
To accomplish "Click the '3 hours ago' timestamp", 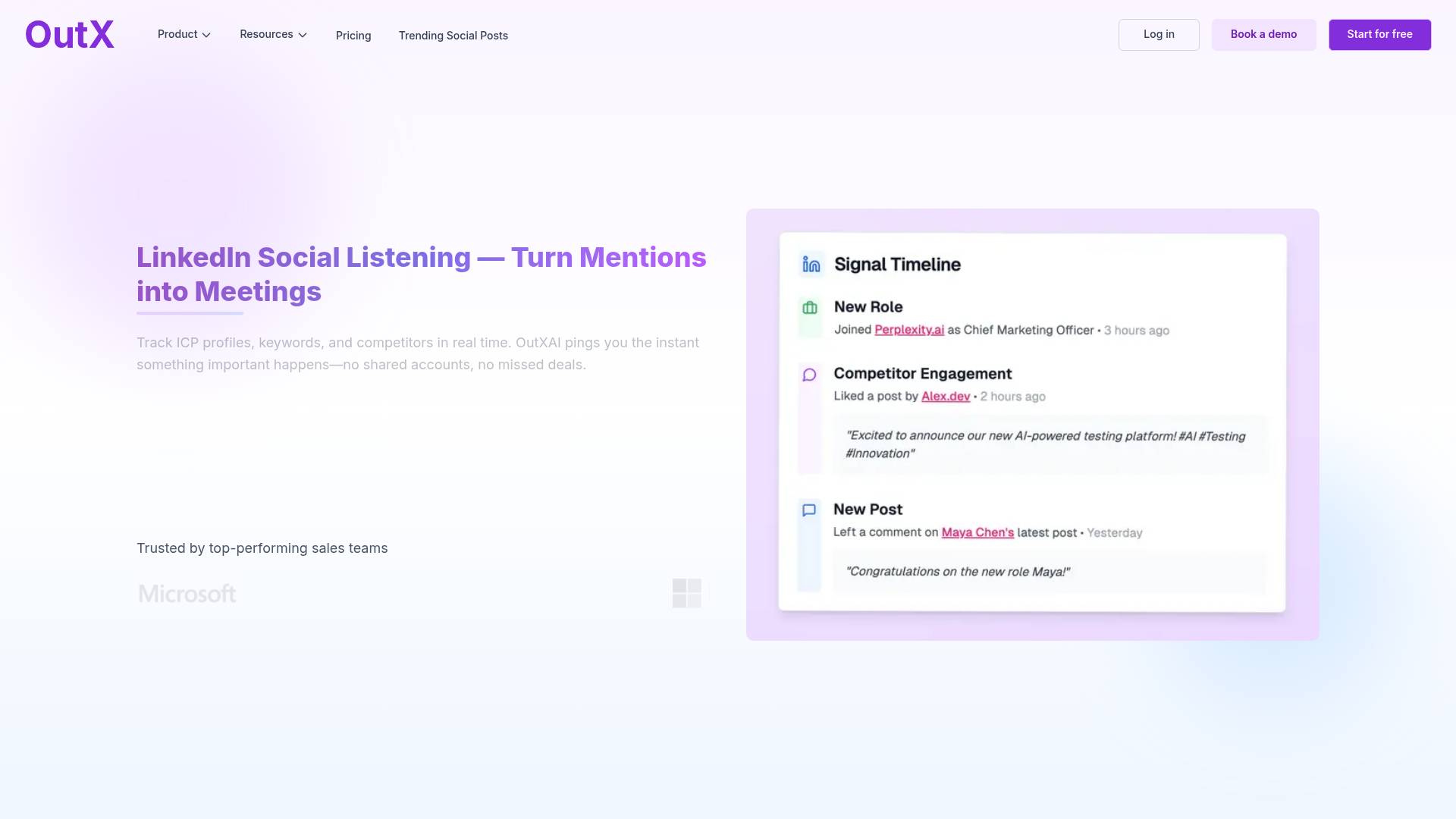I will 1137,331.
